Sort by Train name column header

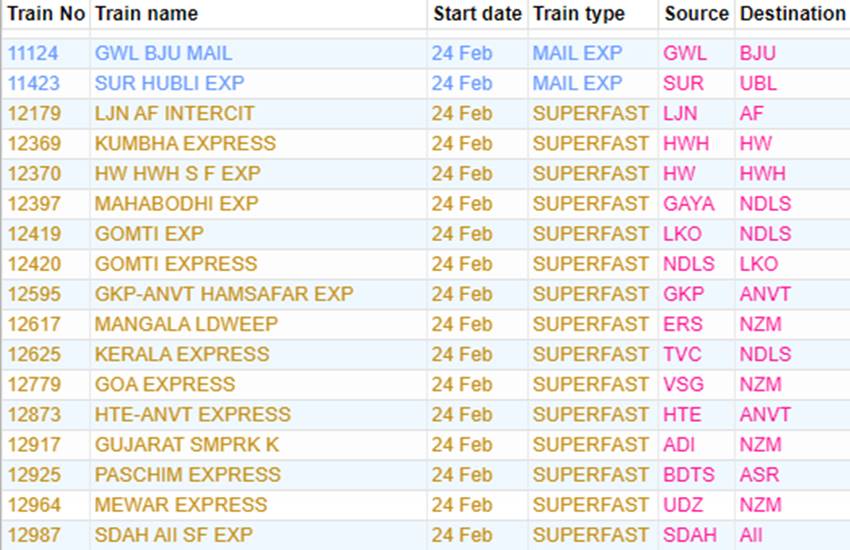point(146,14)
